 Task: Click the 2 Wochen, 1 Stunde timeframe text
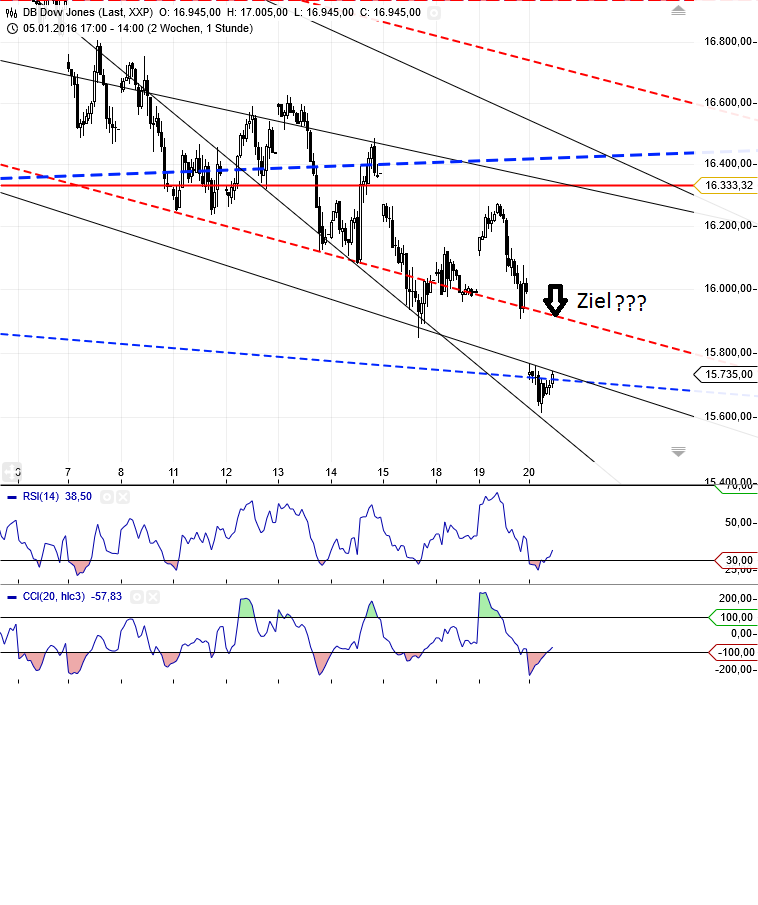(198, 28)
